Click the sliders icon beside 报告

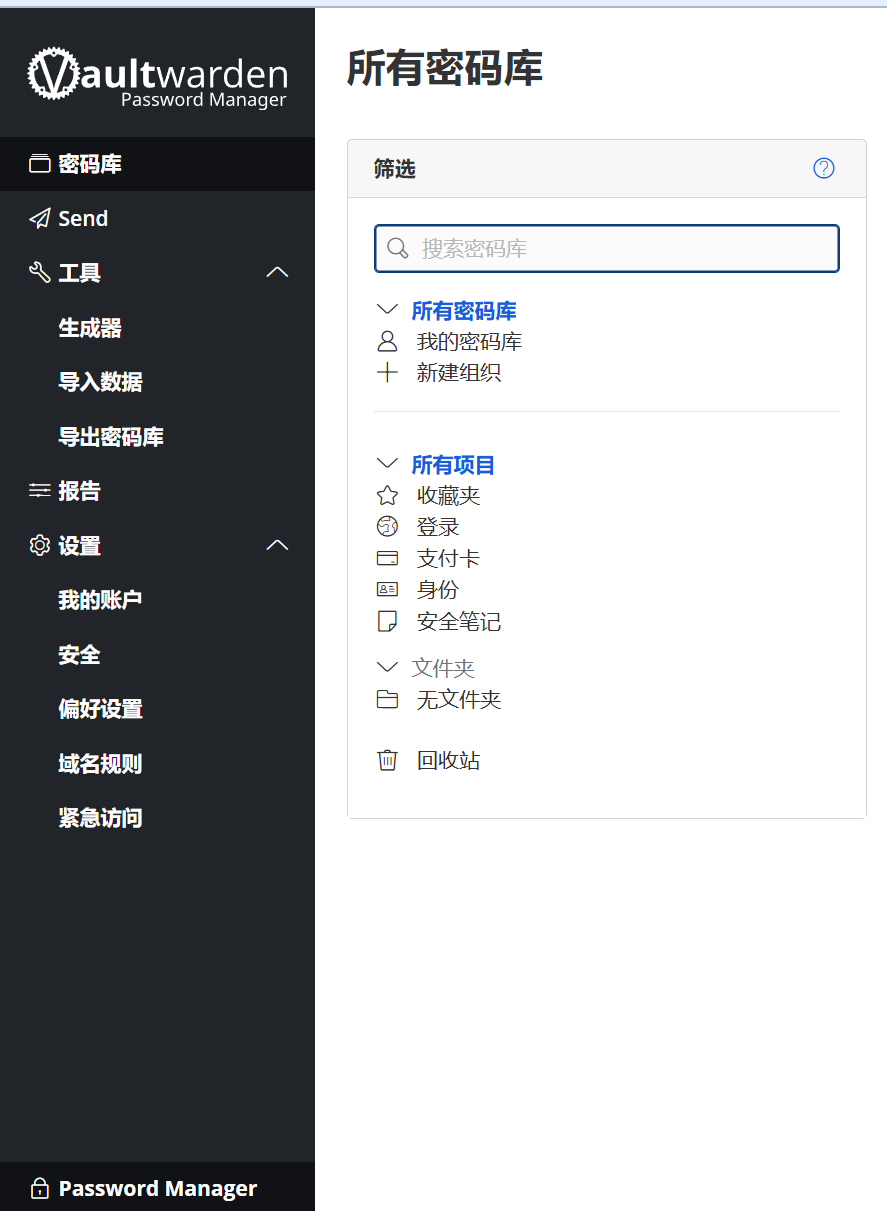(x=39, y=491)
